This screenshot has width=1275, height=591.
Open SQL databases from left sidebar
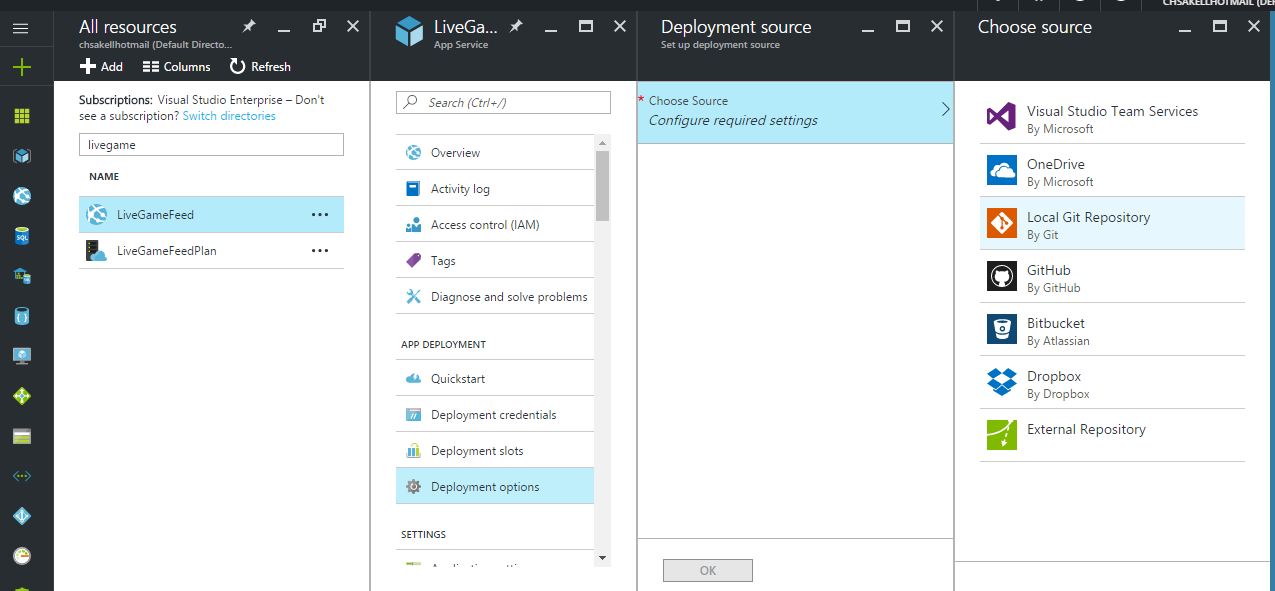(x=21, y=236)
